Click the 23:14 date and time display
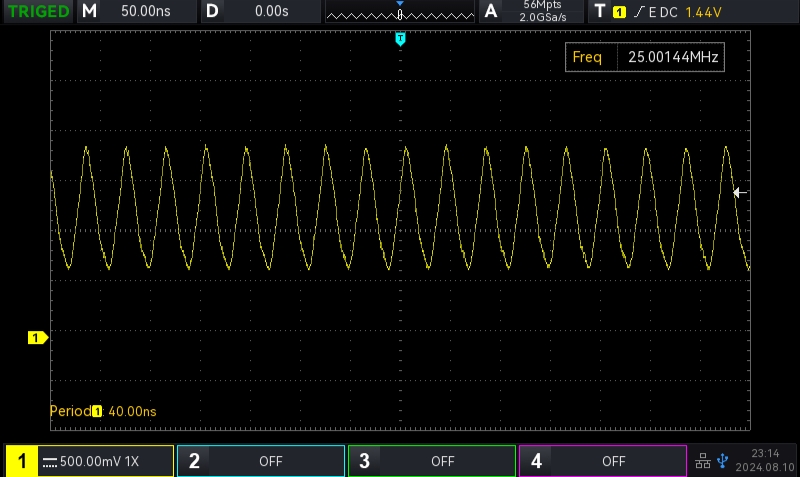Viewport: 800px width, 477px height. 765,461
